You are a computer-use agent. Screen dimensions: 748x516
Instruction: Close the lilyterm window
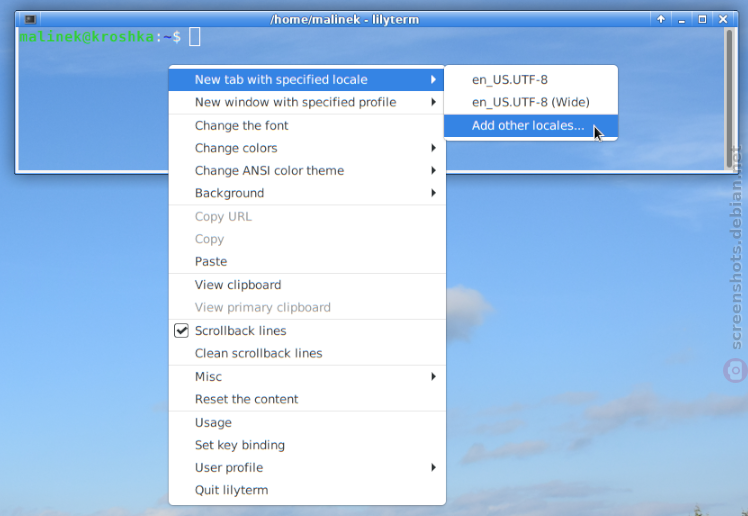[x=723, y=20]
